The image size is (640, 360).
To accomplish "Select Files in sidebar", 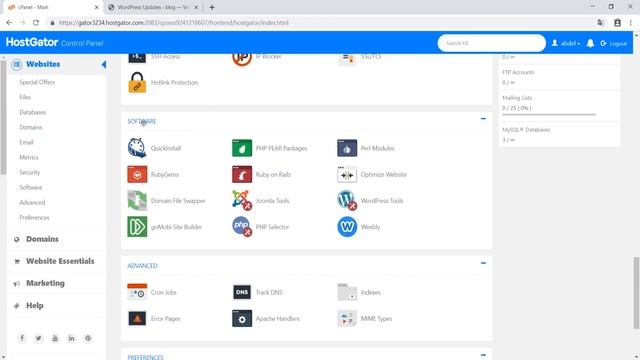I will point(25,97).
